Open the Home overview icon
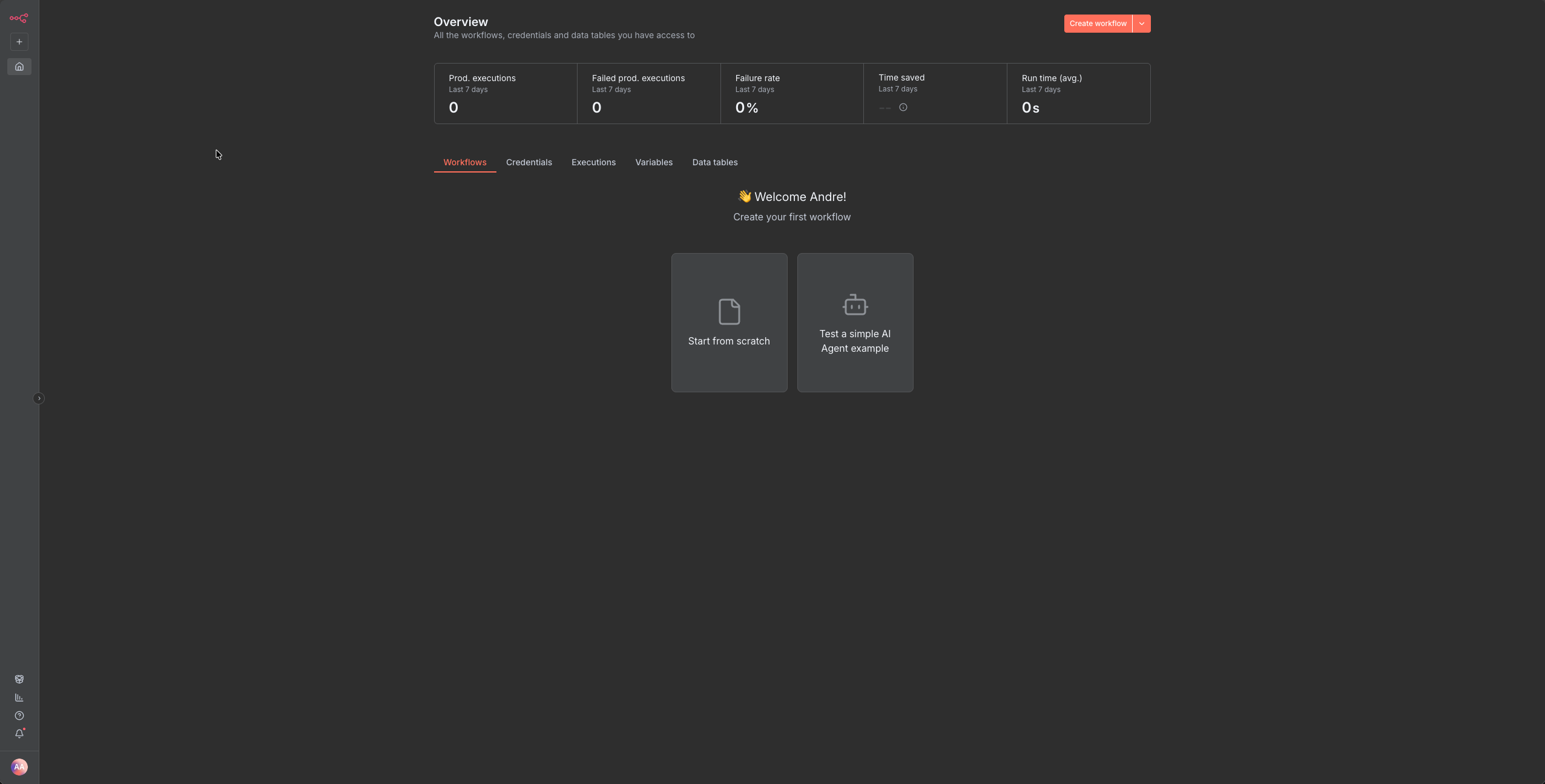This screenshot has width=1545, height=784. coord(19,67)
